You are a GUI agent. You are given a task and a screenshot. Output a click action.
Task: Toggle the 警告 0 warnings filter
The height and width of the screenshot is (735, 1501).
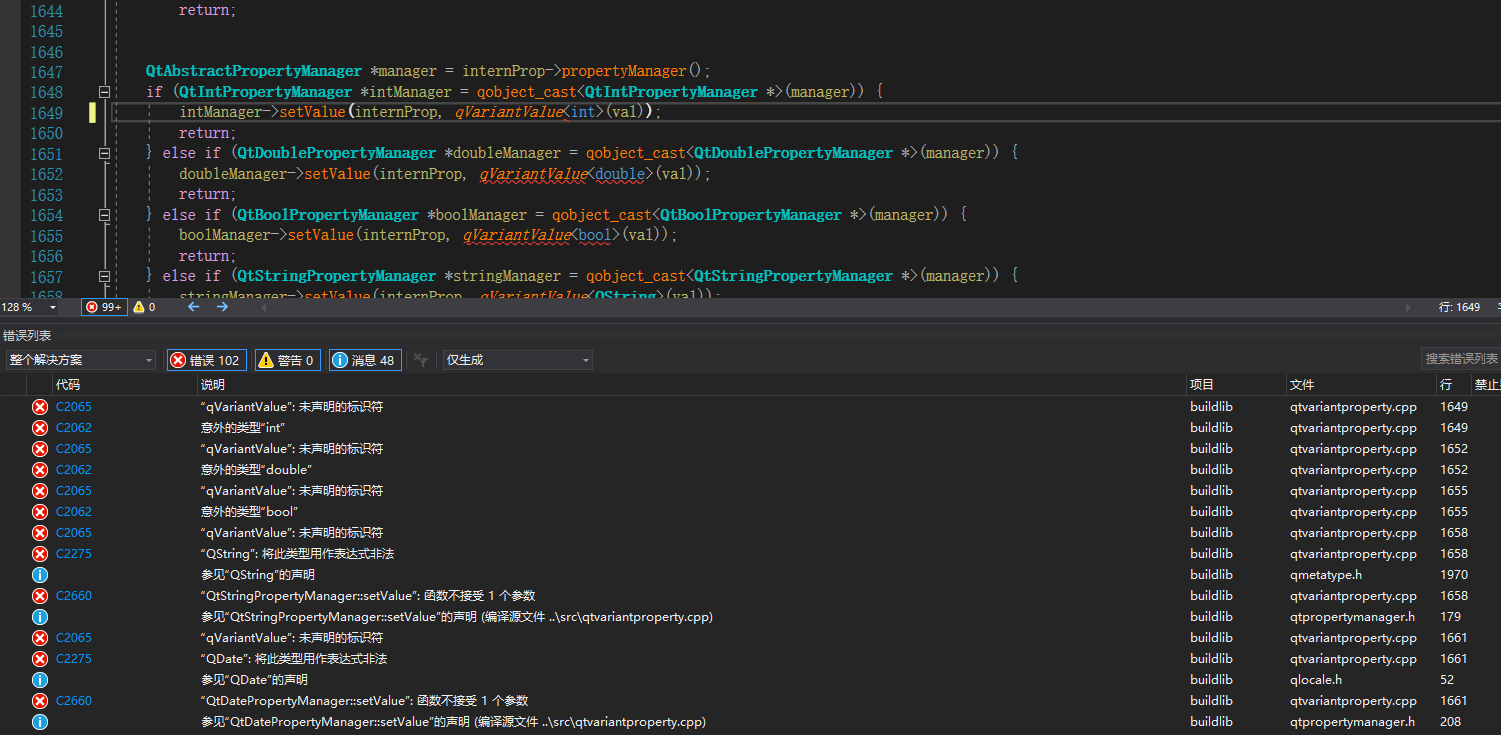(x=287, y=360)
